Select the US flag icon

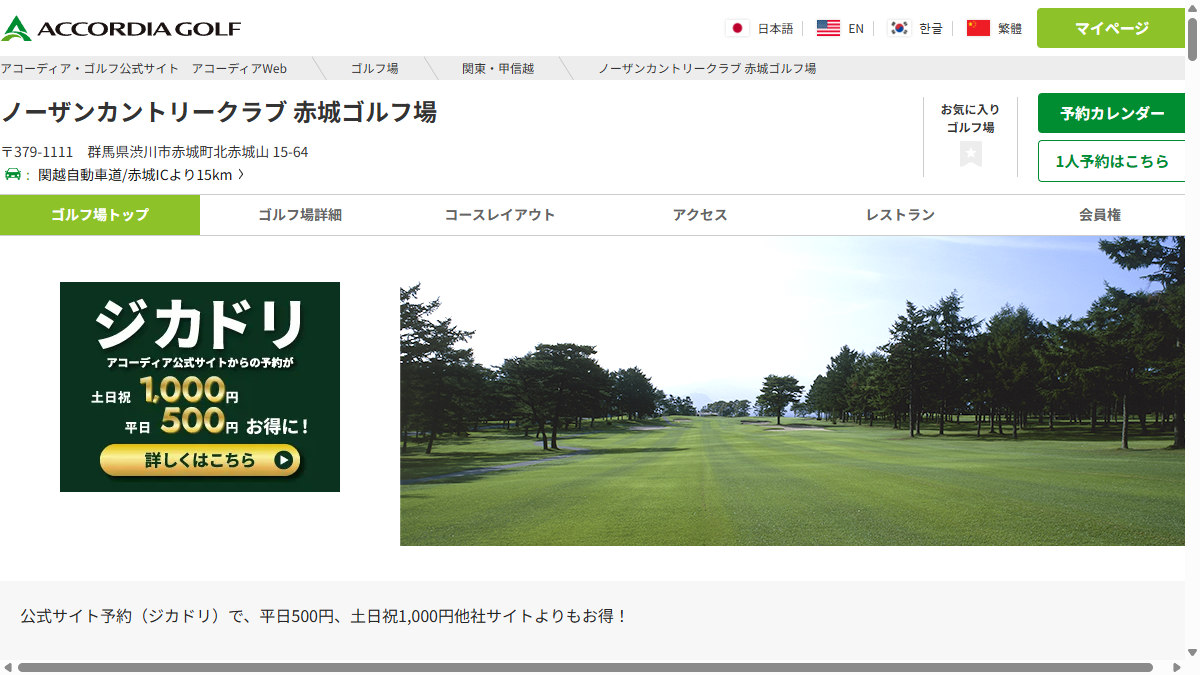click(828, 28)
